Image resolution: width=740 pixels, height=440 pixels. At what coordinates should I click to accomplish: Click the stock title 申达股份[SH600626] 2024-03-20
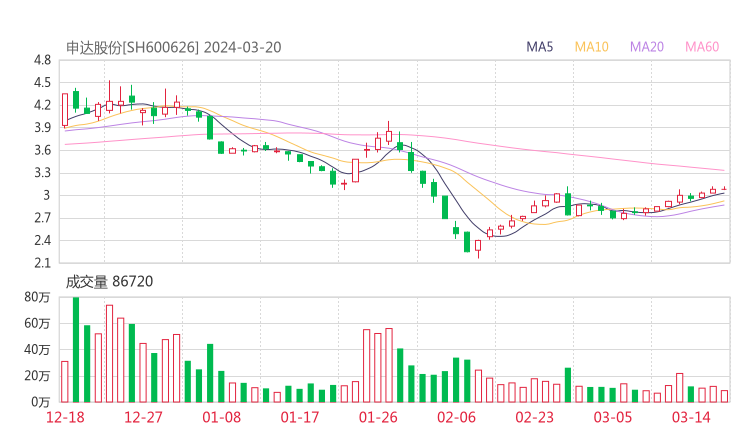pyautogui.click(x=173, y=47)
